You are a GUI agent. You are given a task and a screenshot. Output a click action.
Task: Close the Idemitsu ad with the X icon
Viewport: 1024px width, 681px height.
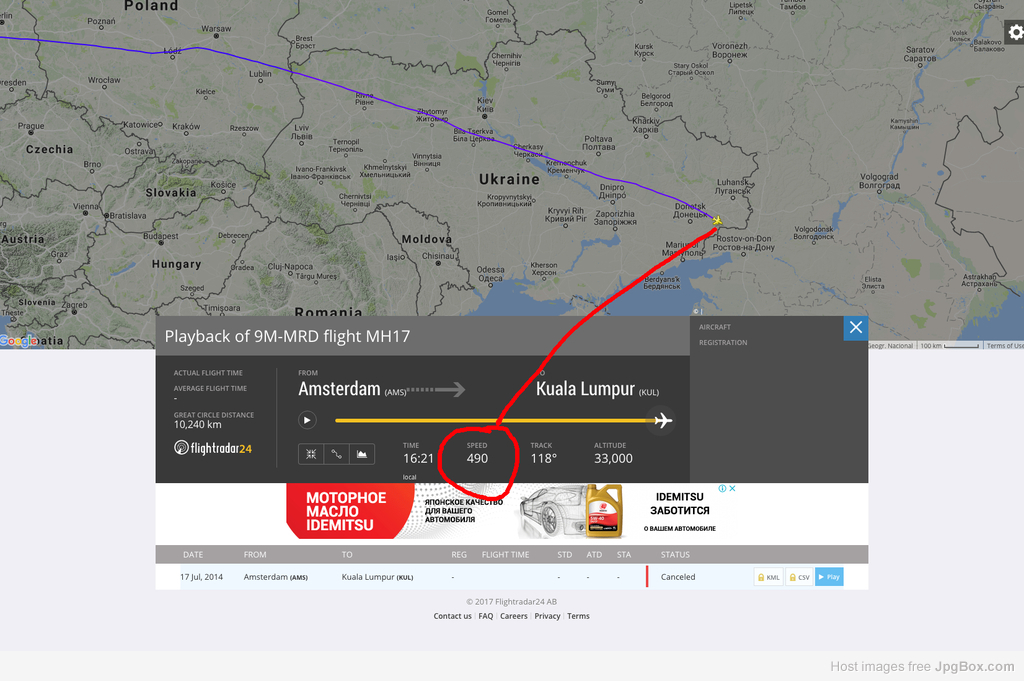[733, 488]
